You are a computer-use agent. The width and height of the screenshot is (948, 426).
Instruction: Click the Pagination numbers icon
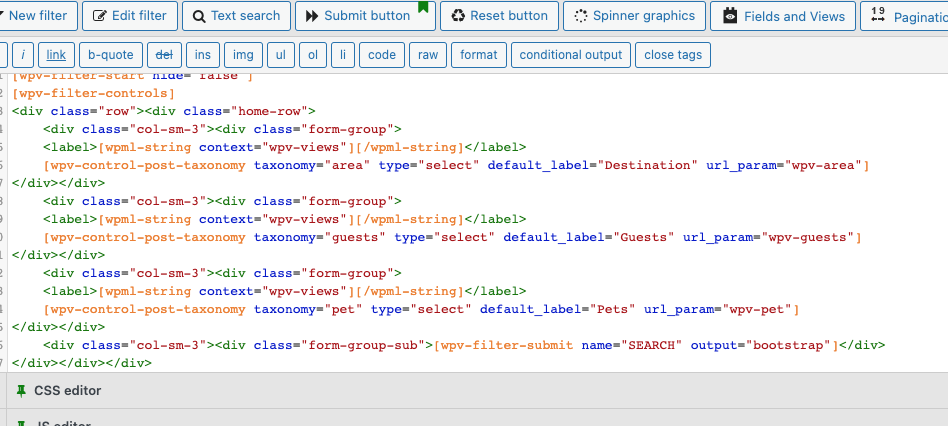click(878, 15)
